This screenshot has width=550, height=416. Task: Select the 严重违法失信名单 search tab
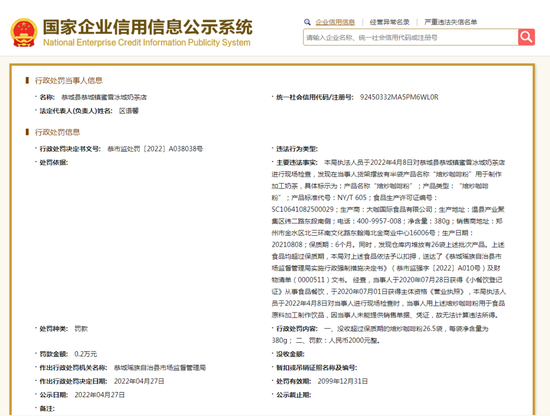point(450,22)
